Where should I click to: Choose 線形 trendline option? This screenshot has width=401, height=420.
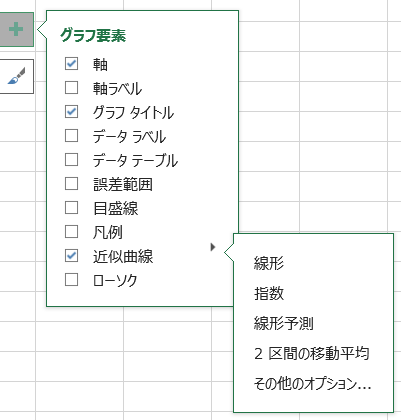(269, 263)
